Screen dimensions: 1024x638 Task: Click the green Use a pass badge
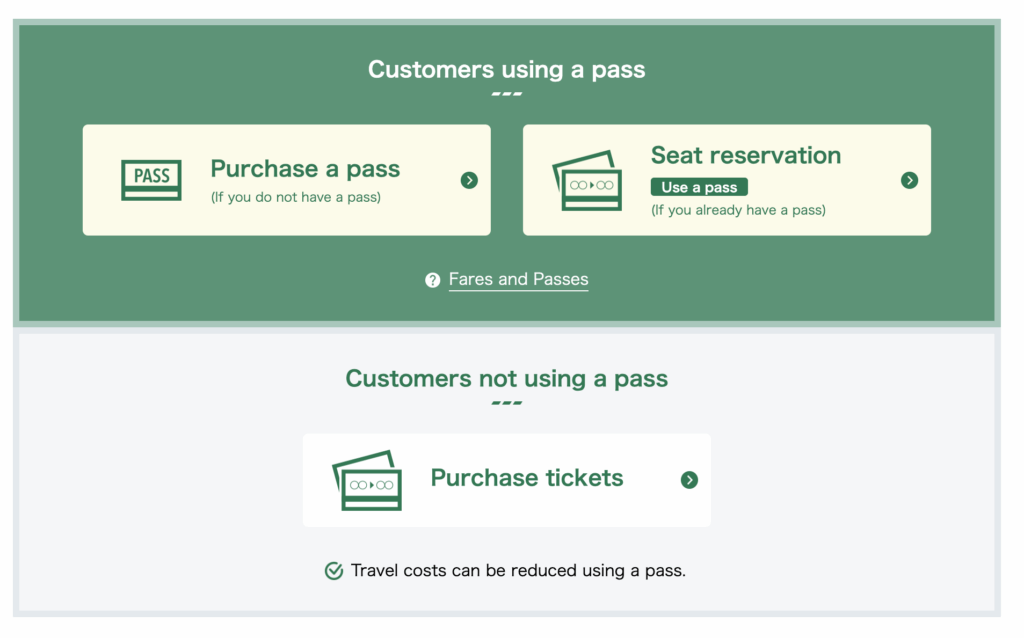coord(699,187)
